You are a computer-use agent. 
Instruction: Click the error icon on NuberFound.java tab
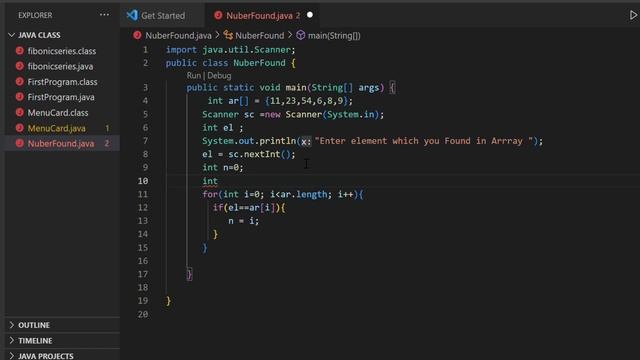tap(218, 15)
